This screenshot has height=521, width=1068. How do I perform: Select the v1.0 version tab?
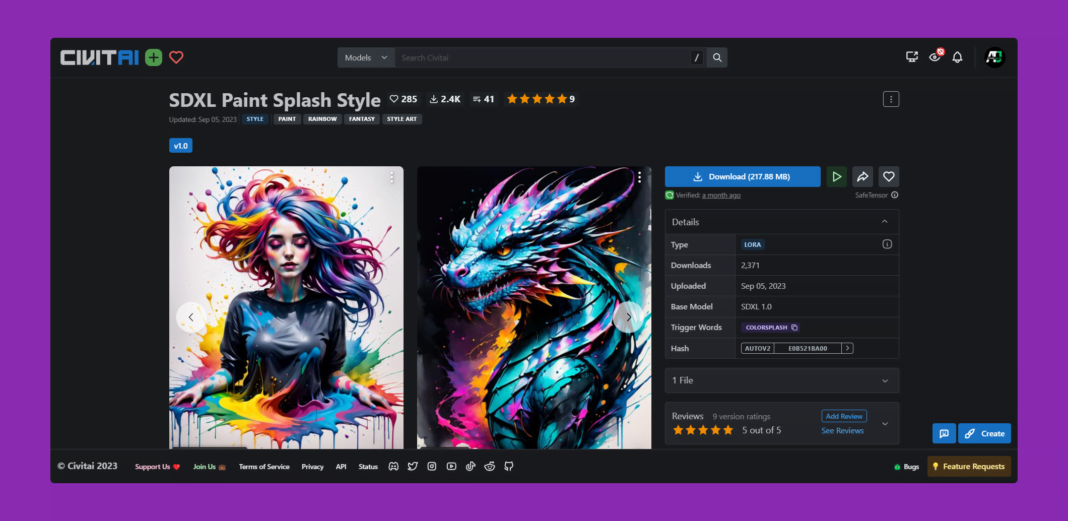point(181,145)
